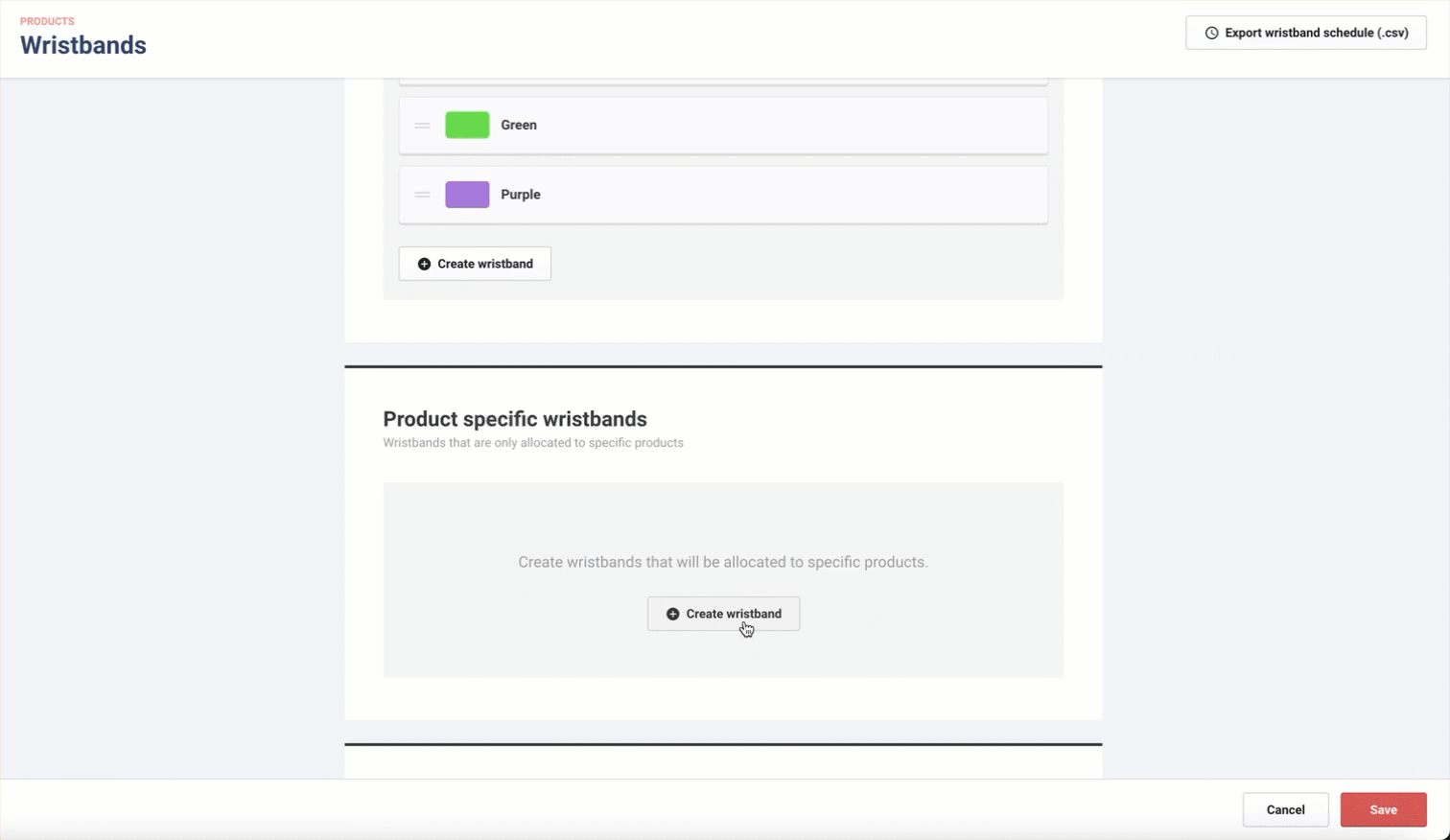This screenshot has width=1450, height=840.
Task: Click plus icon in product specific section
Action: [672, 614]
